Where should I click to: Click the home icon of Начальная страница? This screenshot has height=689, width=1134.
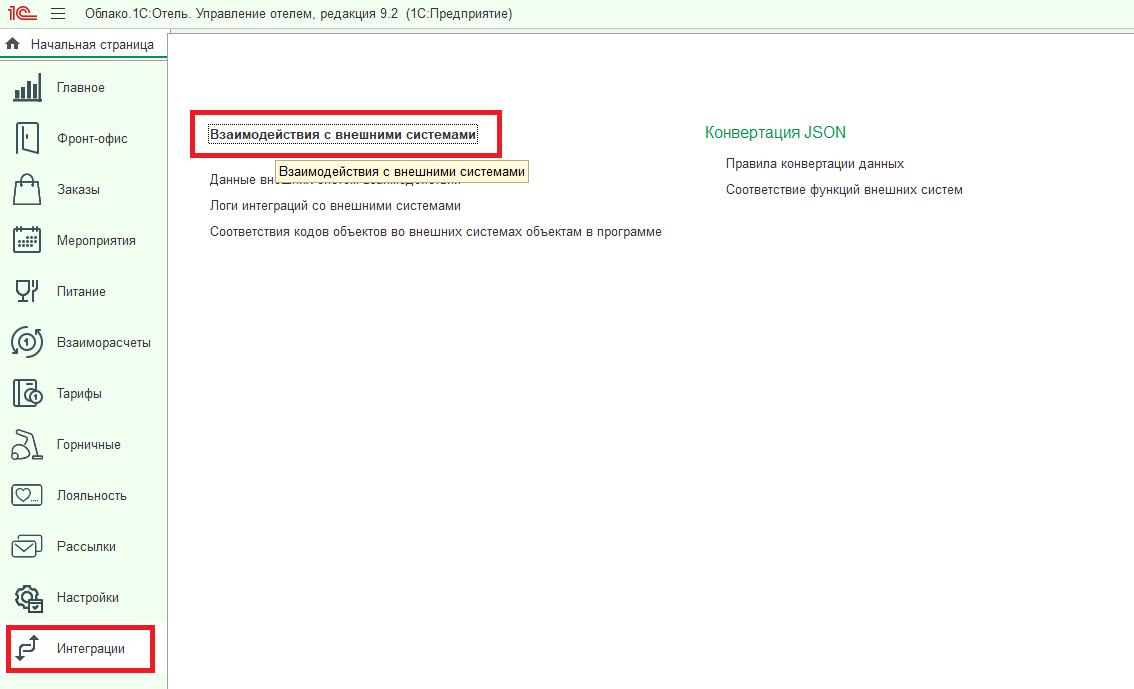(12, 44)
